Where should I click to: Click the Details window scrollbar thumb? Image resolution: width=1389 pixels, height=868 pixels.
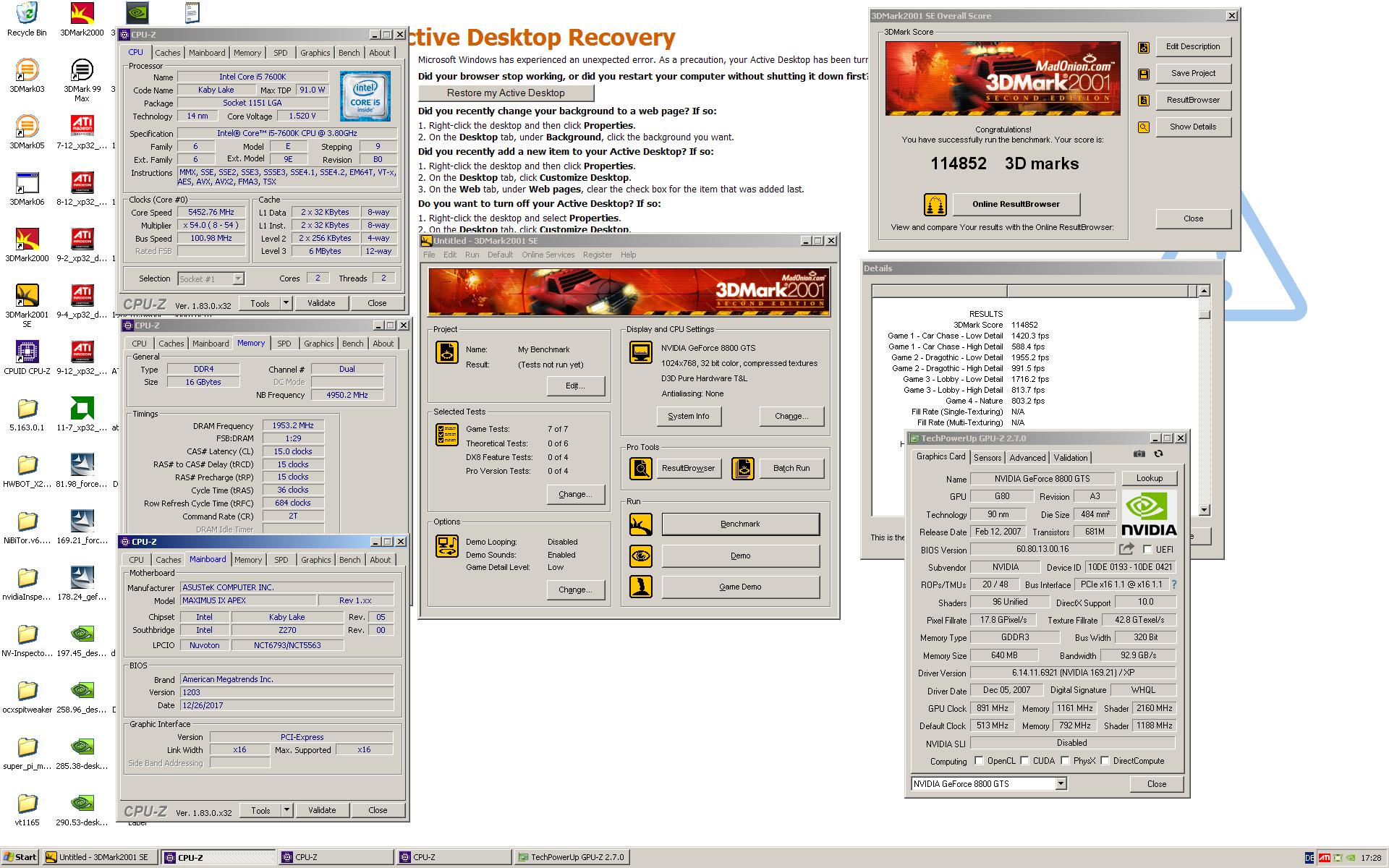(x=1204, y=315)
